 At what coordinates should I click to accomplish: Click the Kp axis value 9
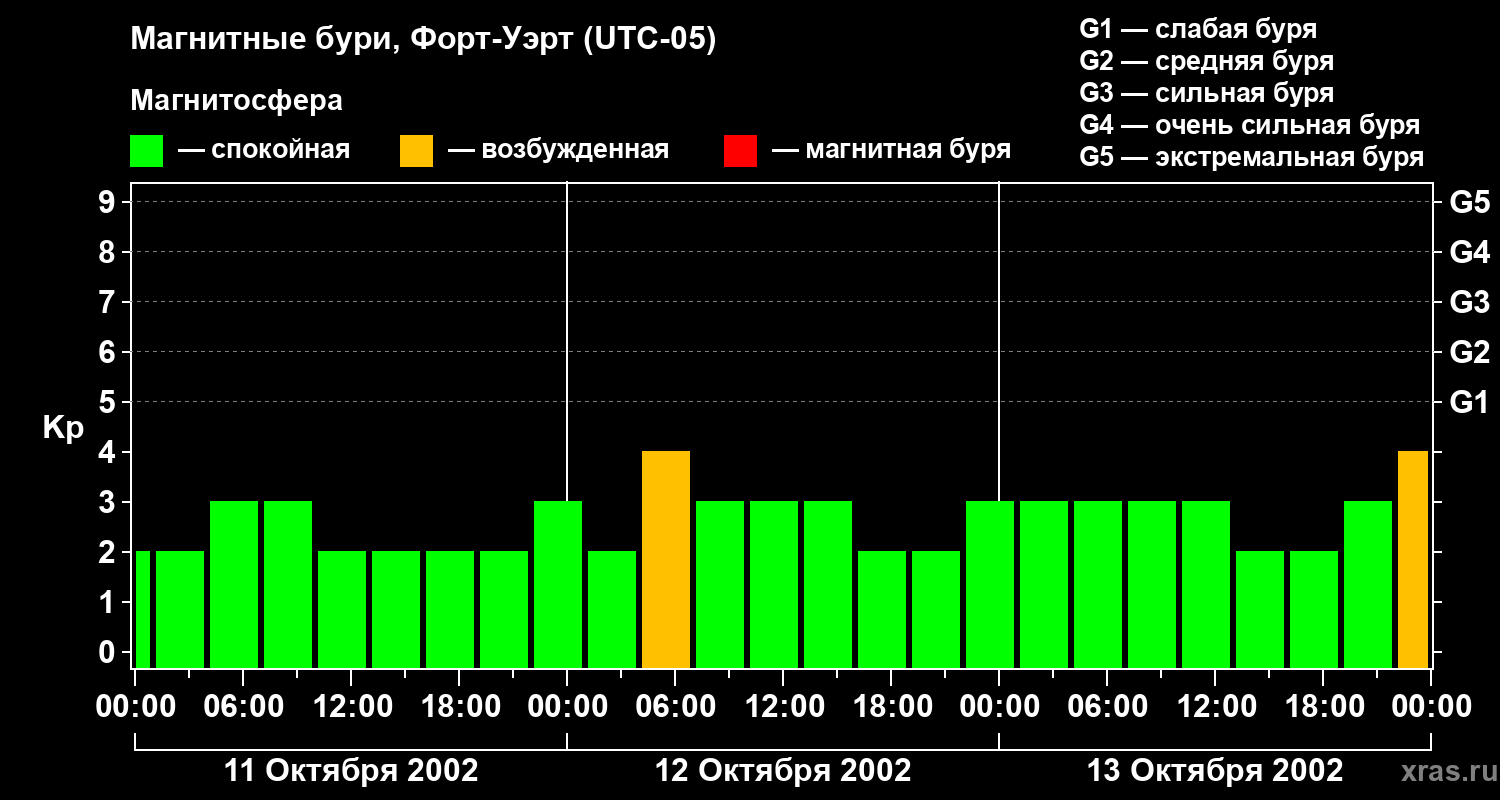109,202
